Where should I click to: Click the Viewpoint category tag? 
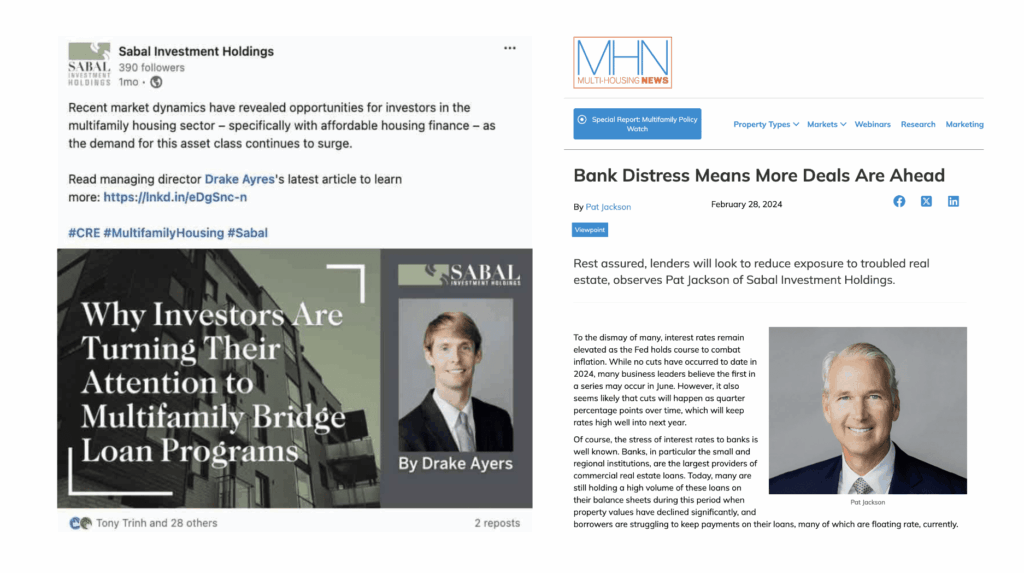(x=590, y=230)
